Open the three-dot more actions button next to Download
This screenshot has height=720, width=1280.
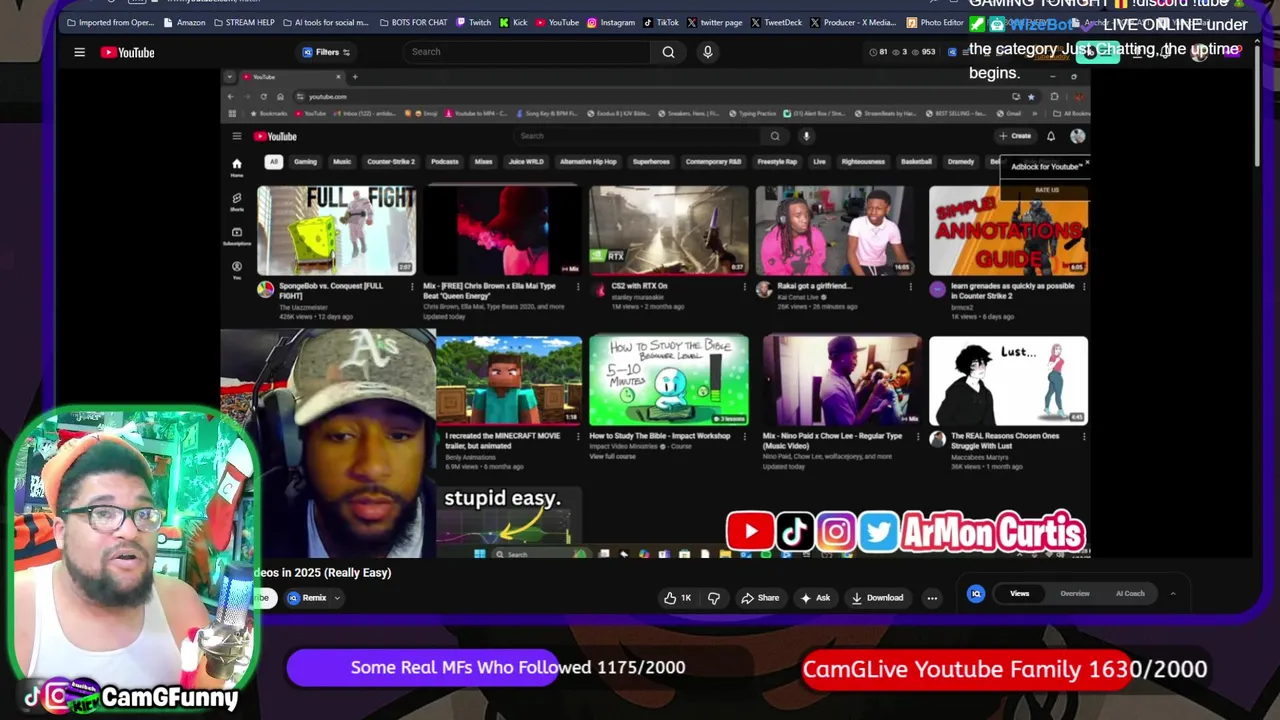932,598
